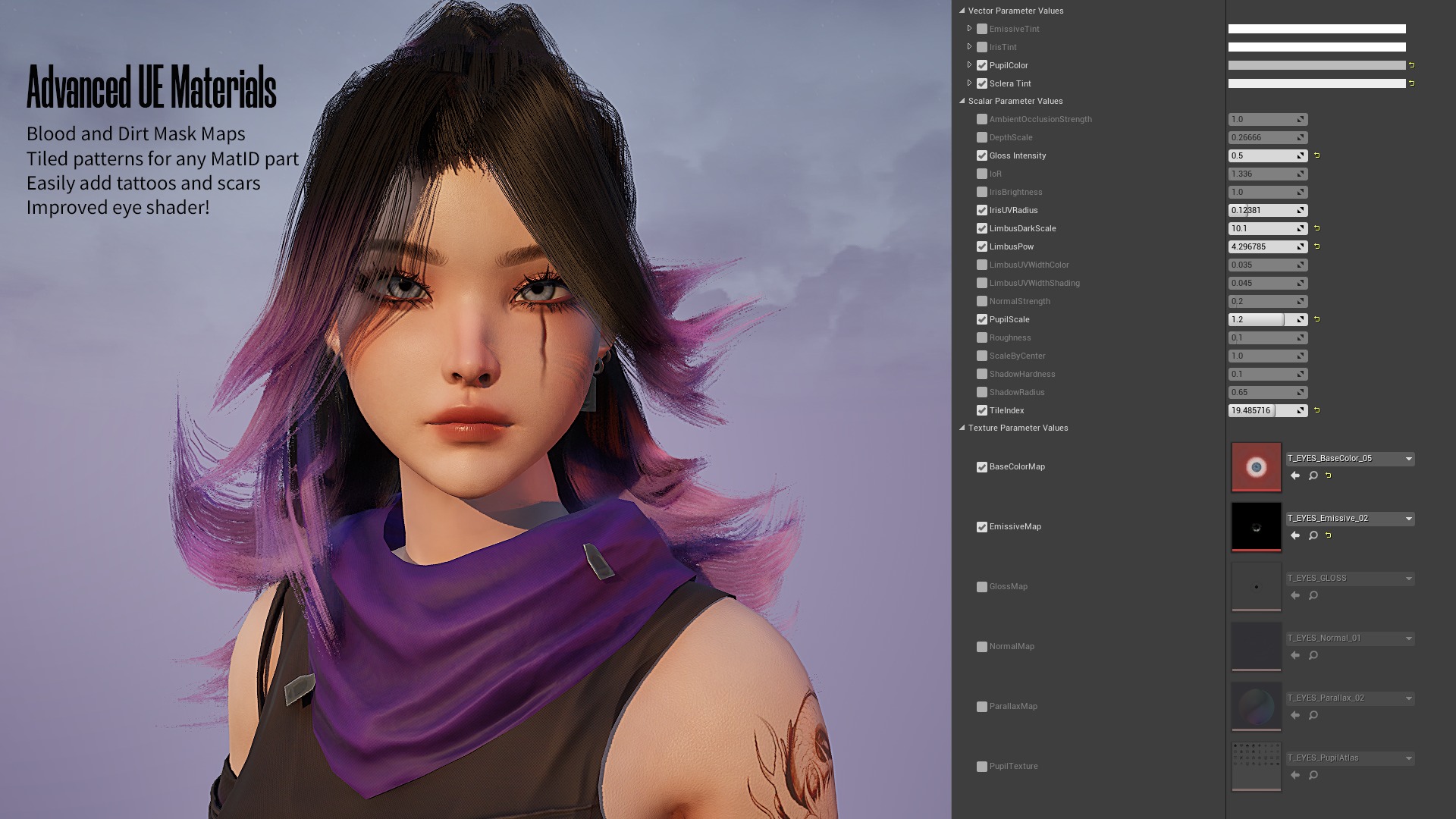The image size is (1456, 819).
Task: Browse to T_EYES_Emissive_02 magnifier icon
Action: (1313, 535)
